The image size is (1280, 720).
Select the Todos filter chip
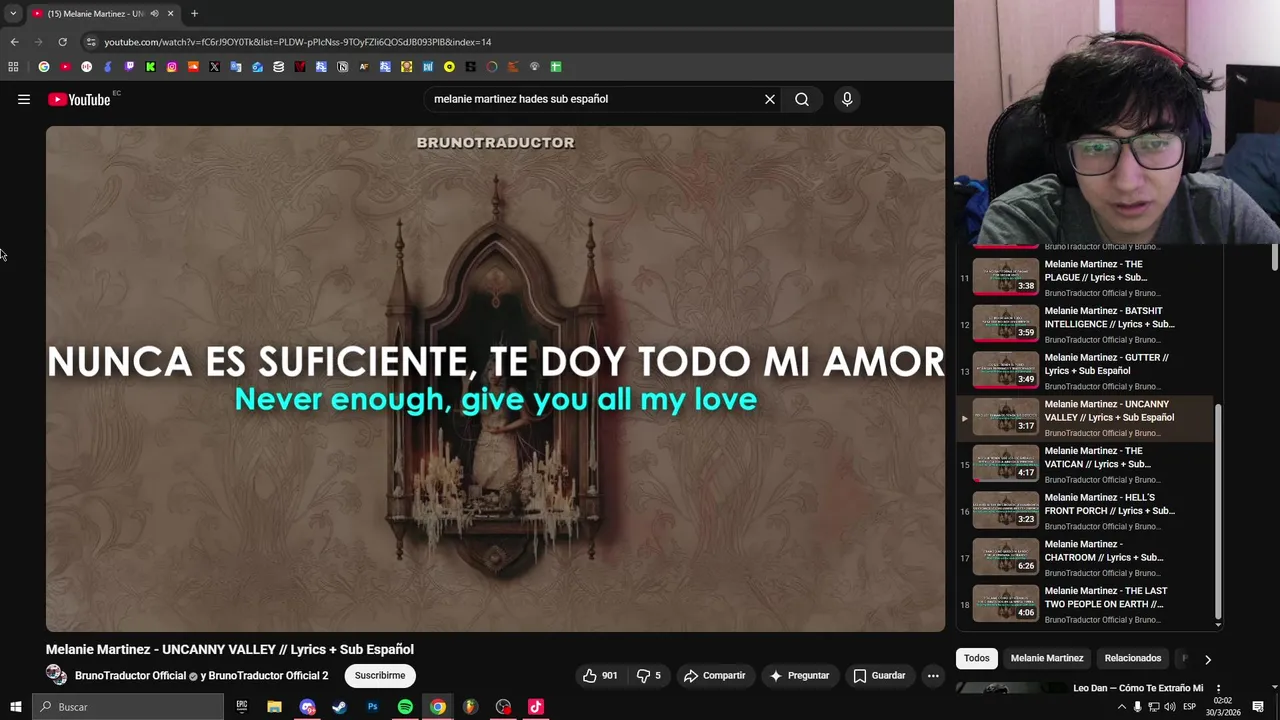[977, 658]
